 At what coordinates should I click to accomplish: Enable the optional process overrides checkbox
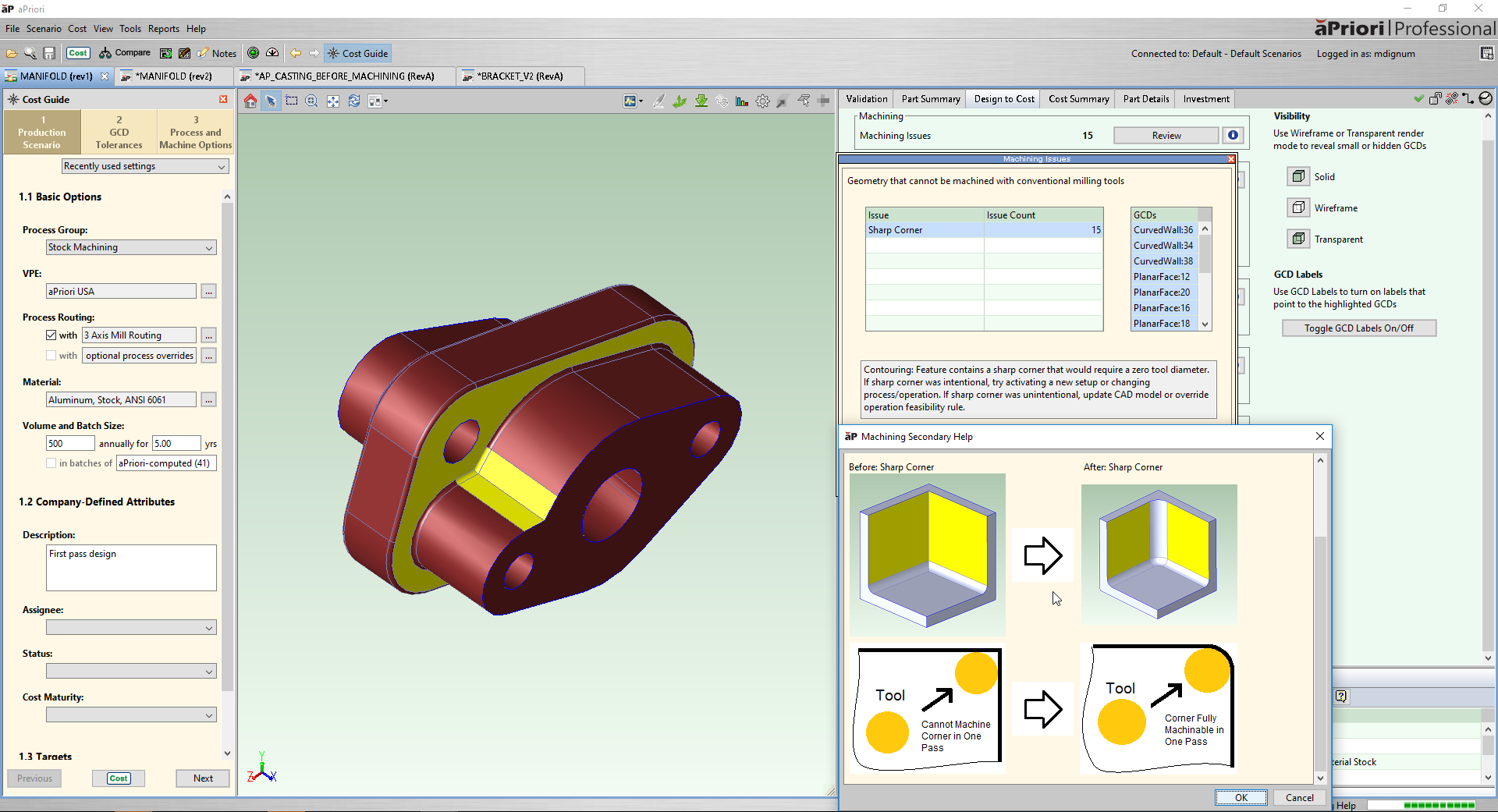51,356
